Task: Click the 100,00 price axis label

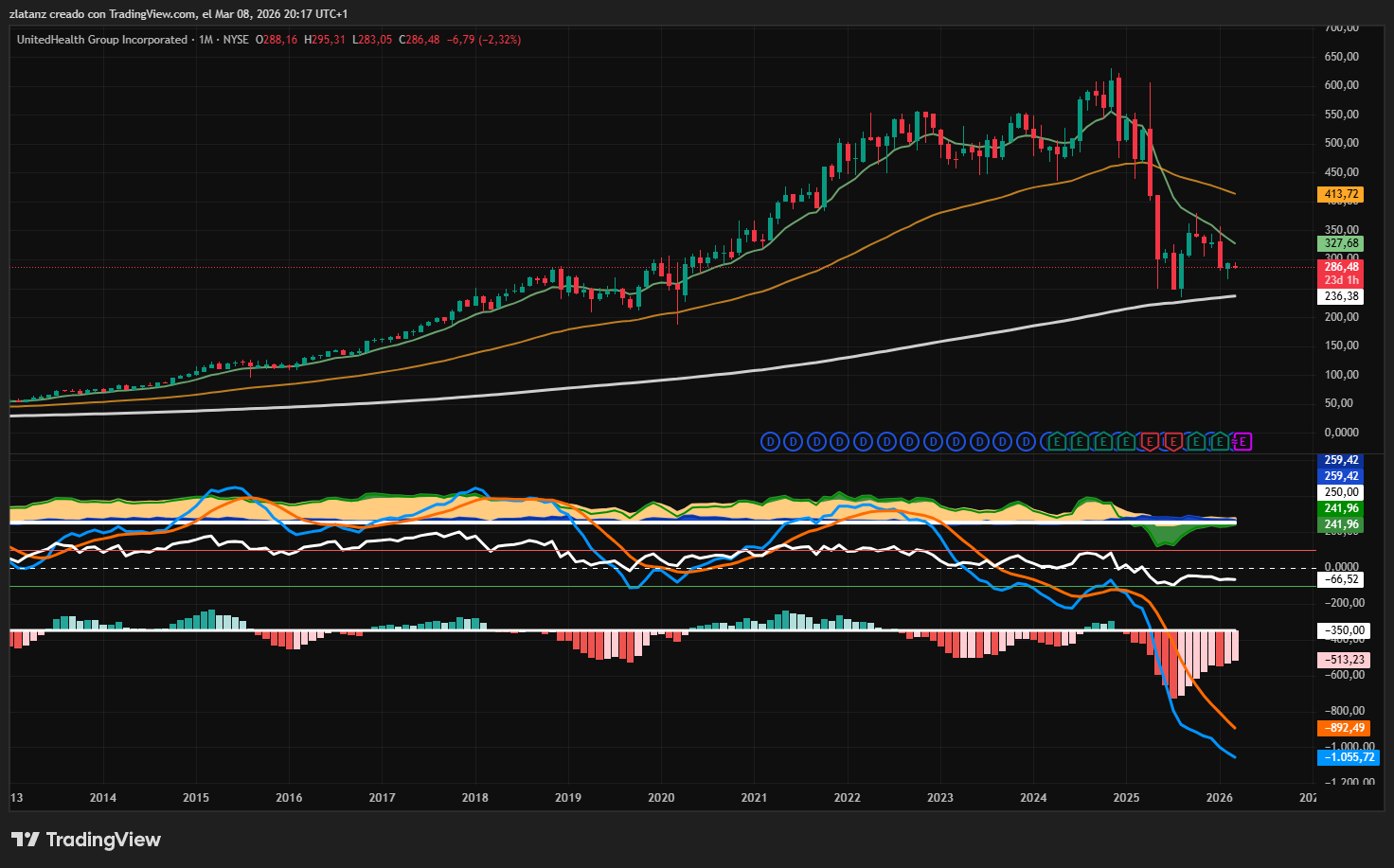Action: point(1341,375)
